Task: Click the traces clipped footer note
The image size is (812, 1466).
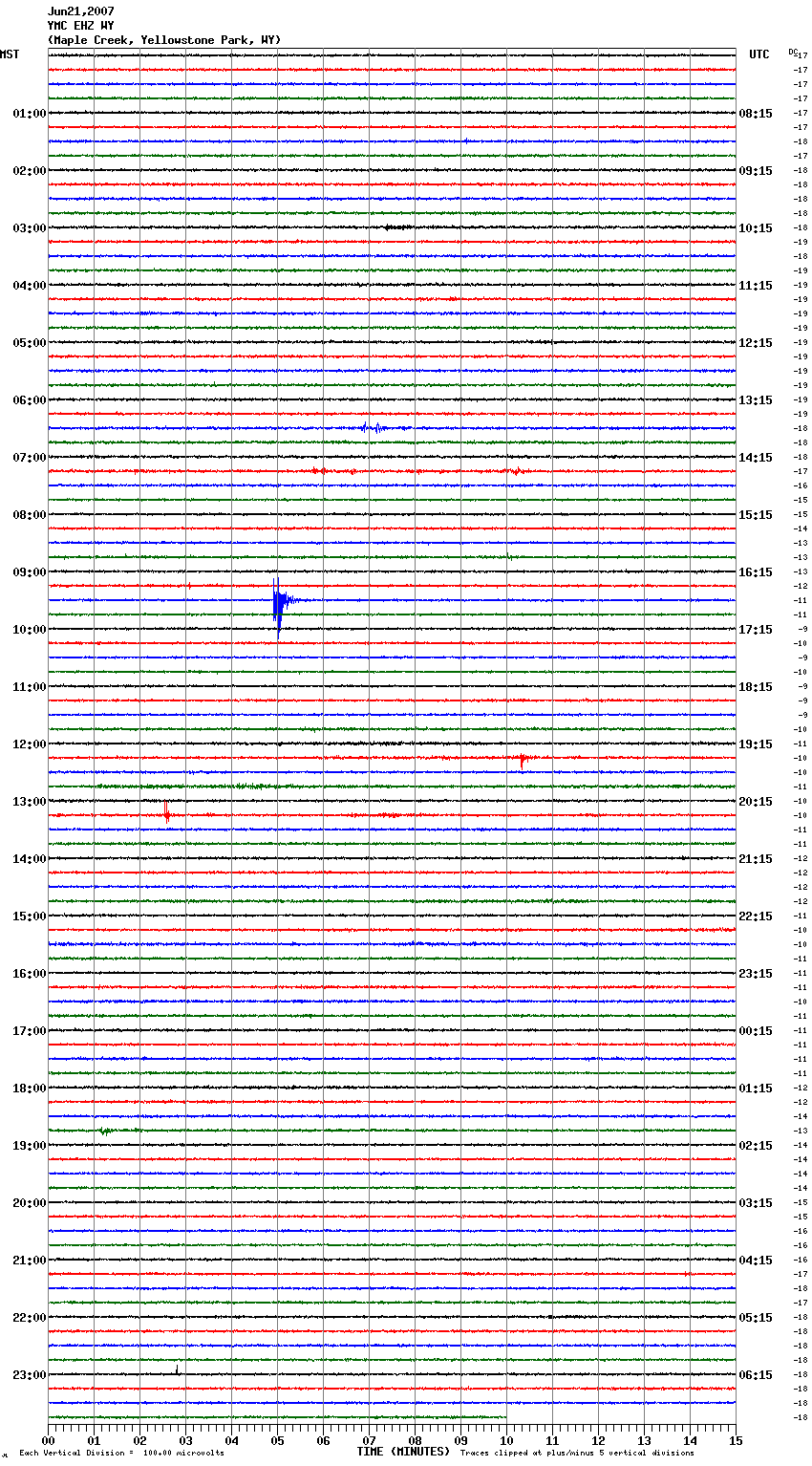Action: click(x=577, y=1454)
